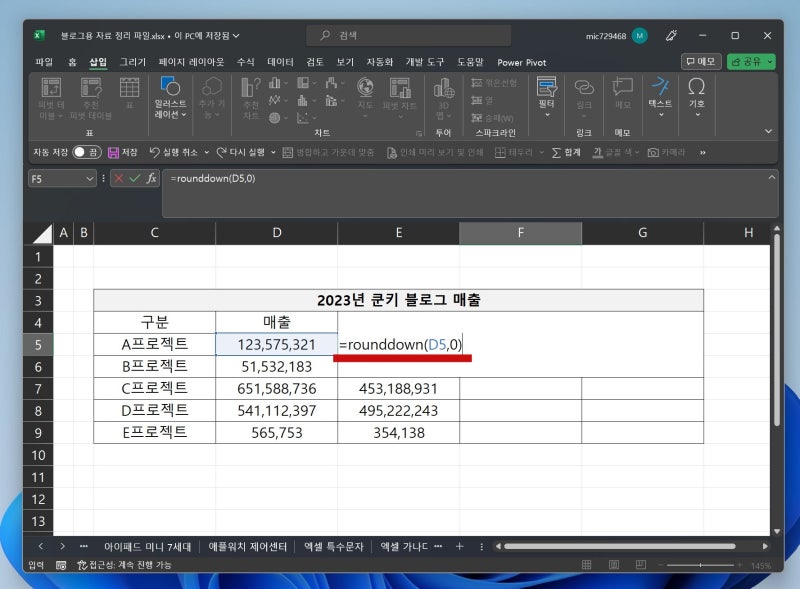Open the Illustrations menu icon

click(x=170, y=98)
